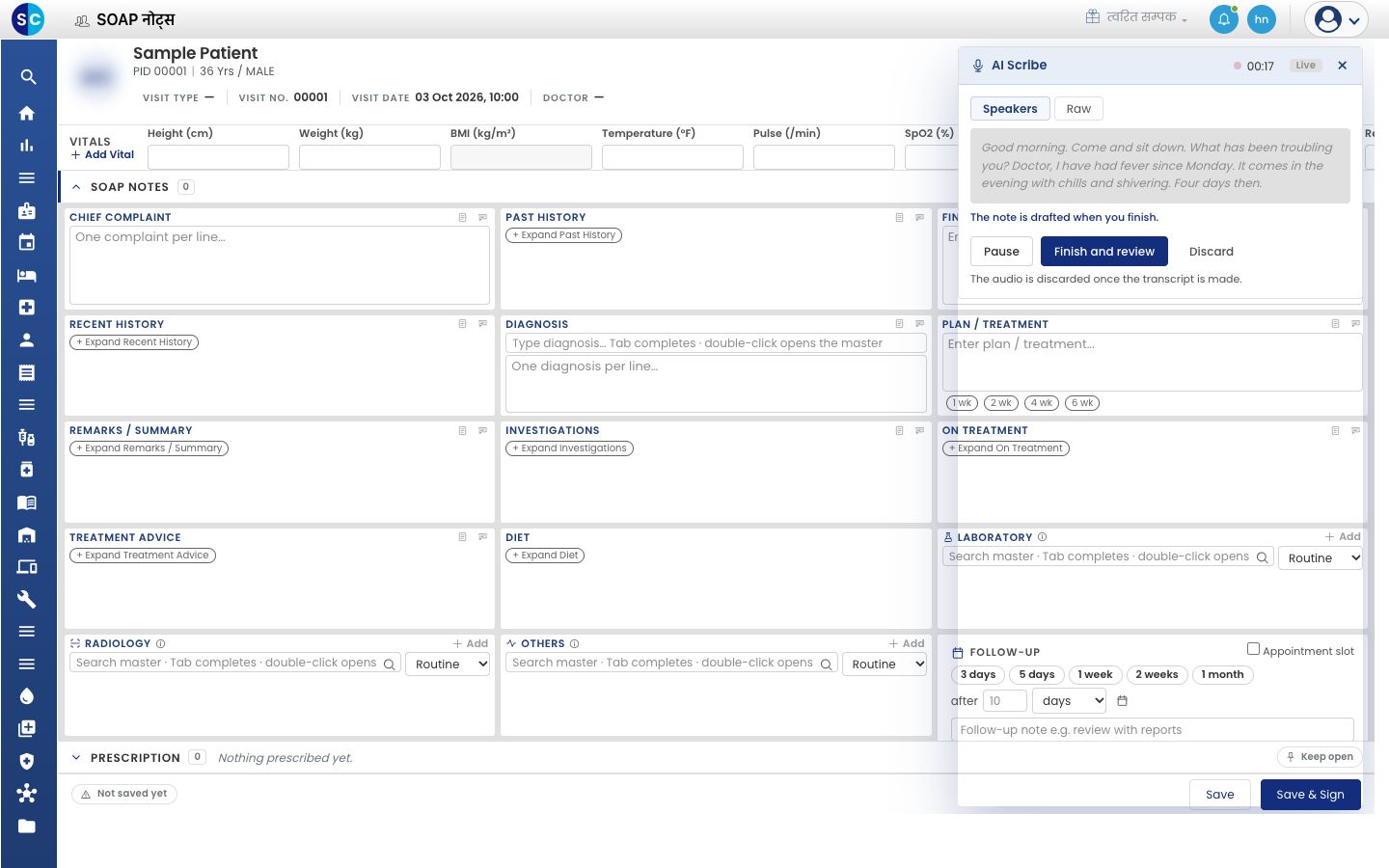The image size is (1389, 868).
Task: Select the 2 weeks follow-up chip
Action: coord(1157,675)
